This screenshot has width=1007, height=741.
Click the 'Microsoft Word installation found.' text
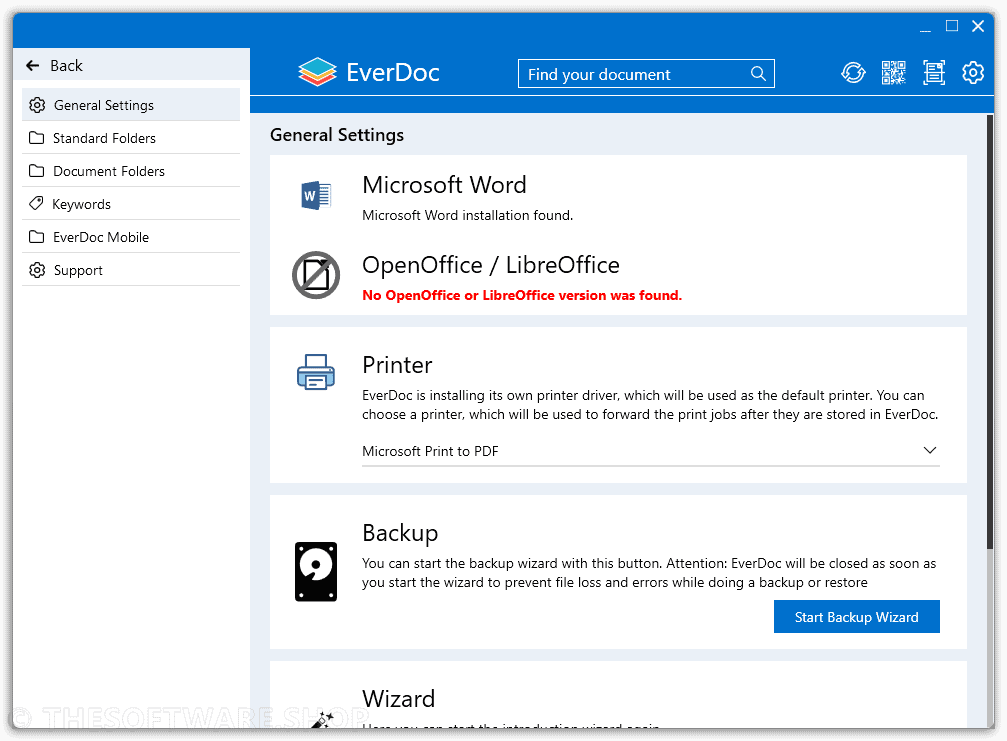tap(468, 216)
